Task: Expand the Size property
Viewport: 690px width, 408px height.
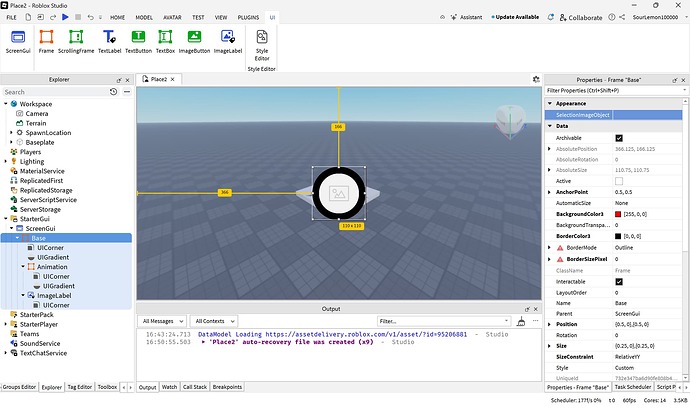Action: pyautogui.click(x=549, y=346)
